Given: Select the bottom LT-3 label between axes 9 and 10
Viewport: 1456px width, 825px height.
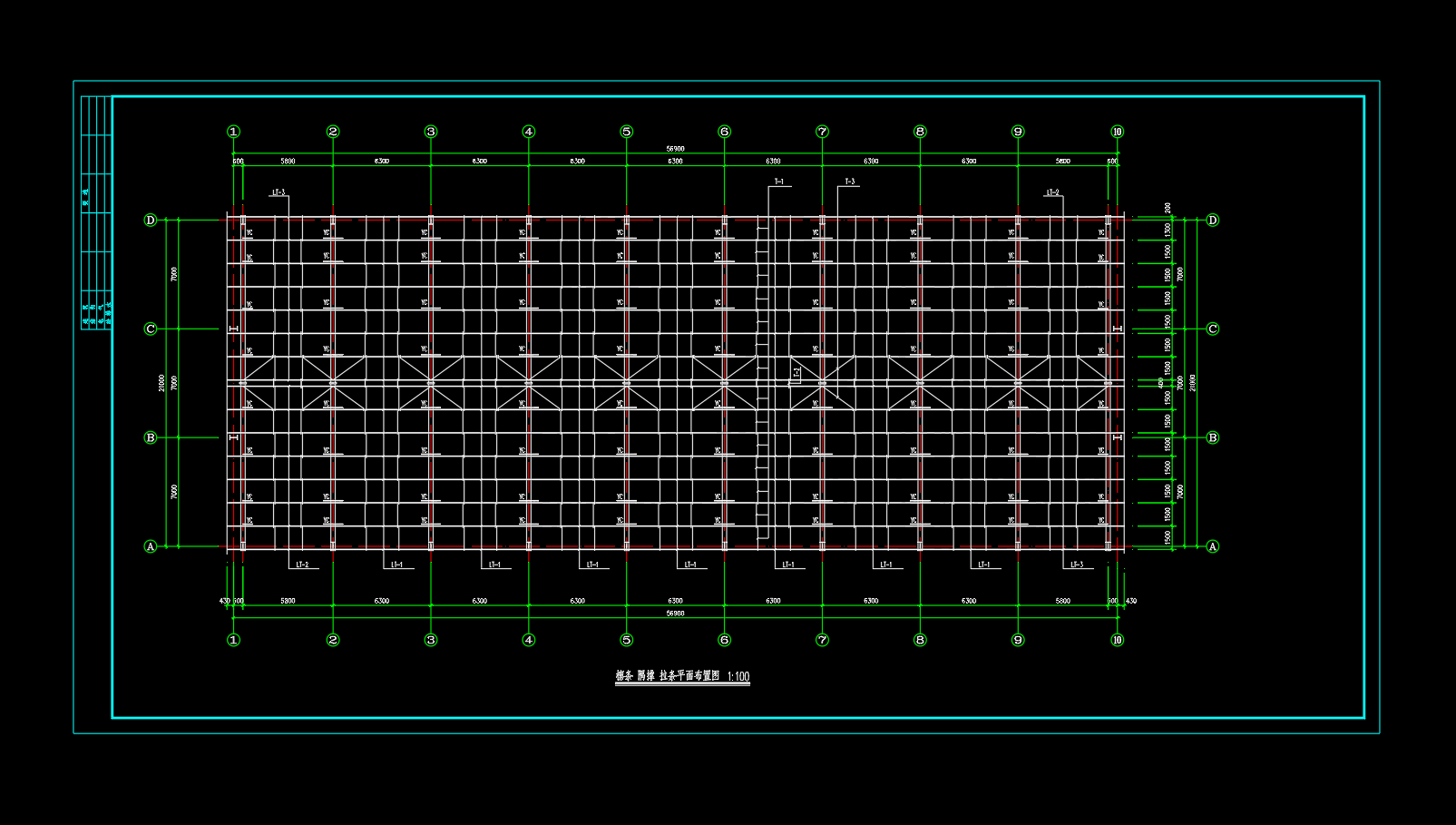Looking at the screenshot, I should tap(1077, 565).
